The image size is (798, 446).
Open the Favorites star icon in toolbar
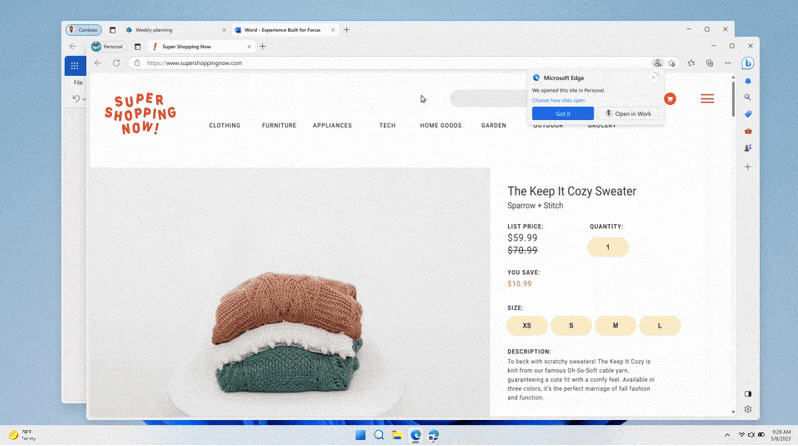(691, 63)
